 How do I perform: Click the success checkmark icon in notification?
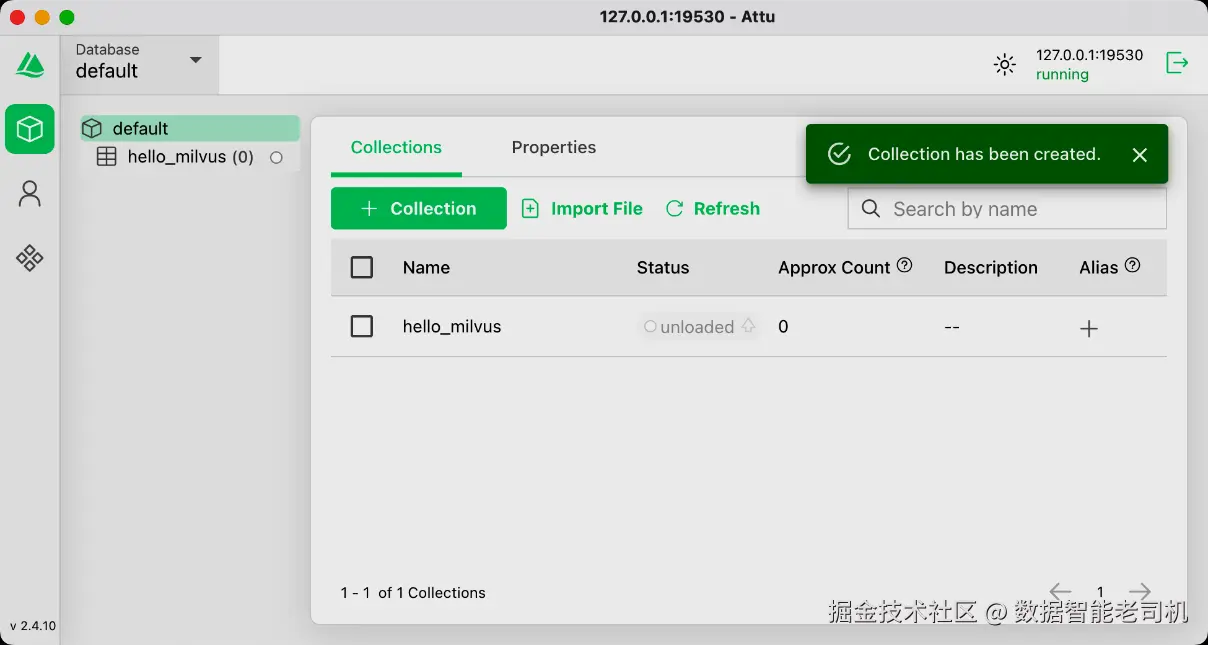point(839,154)
